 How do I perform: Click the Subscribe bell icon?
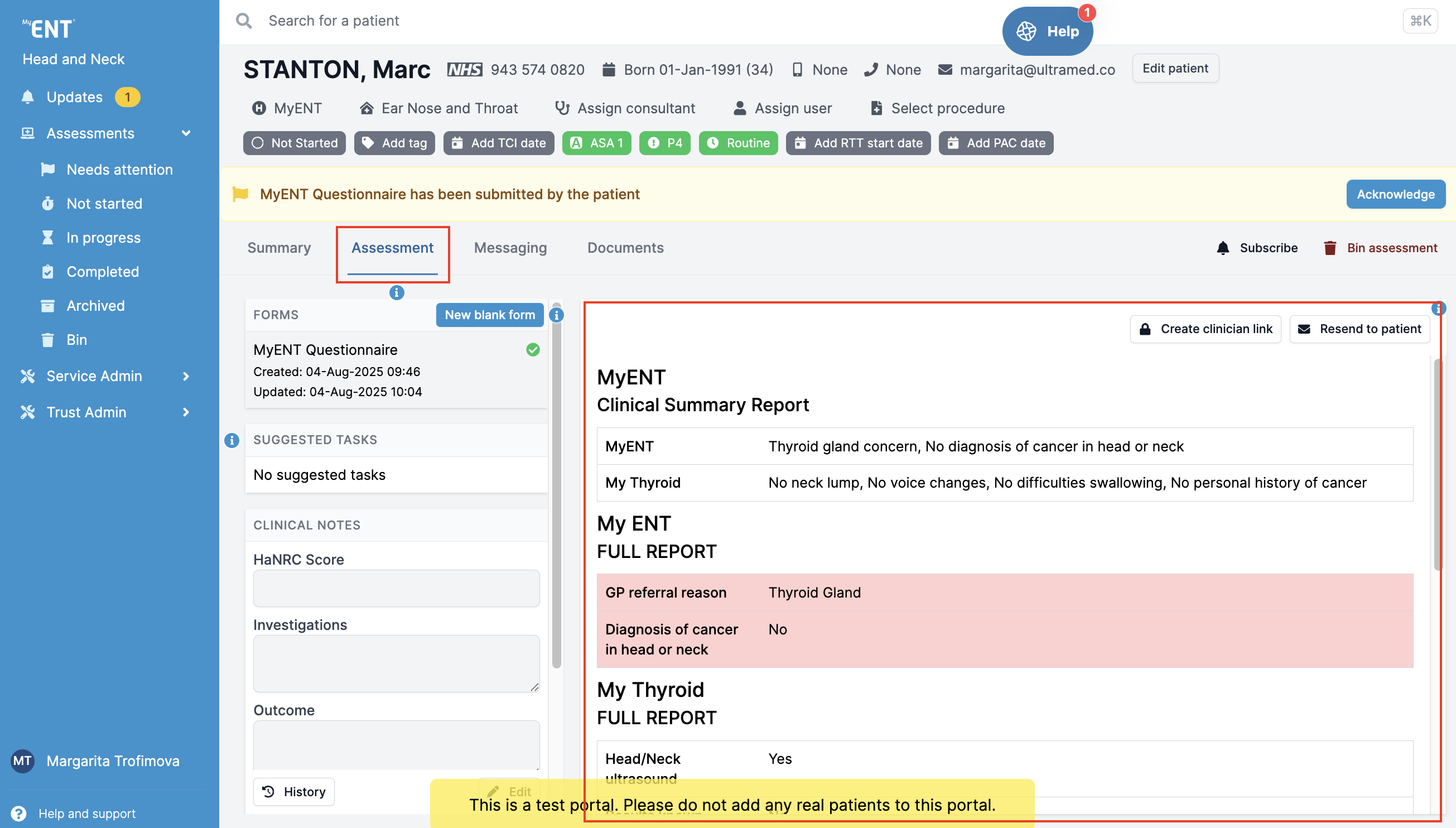pyautogui.click(x=1222, y=248)
